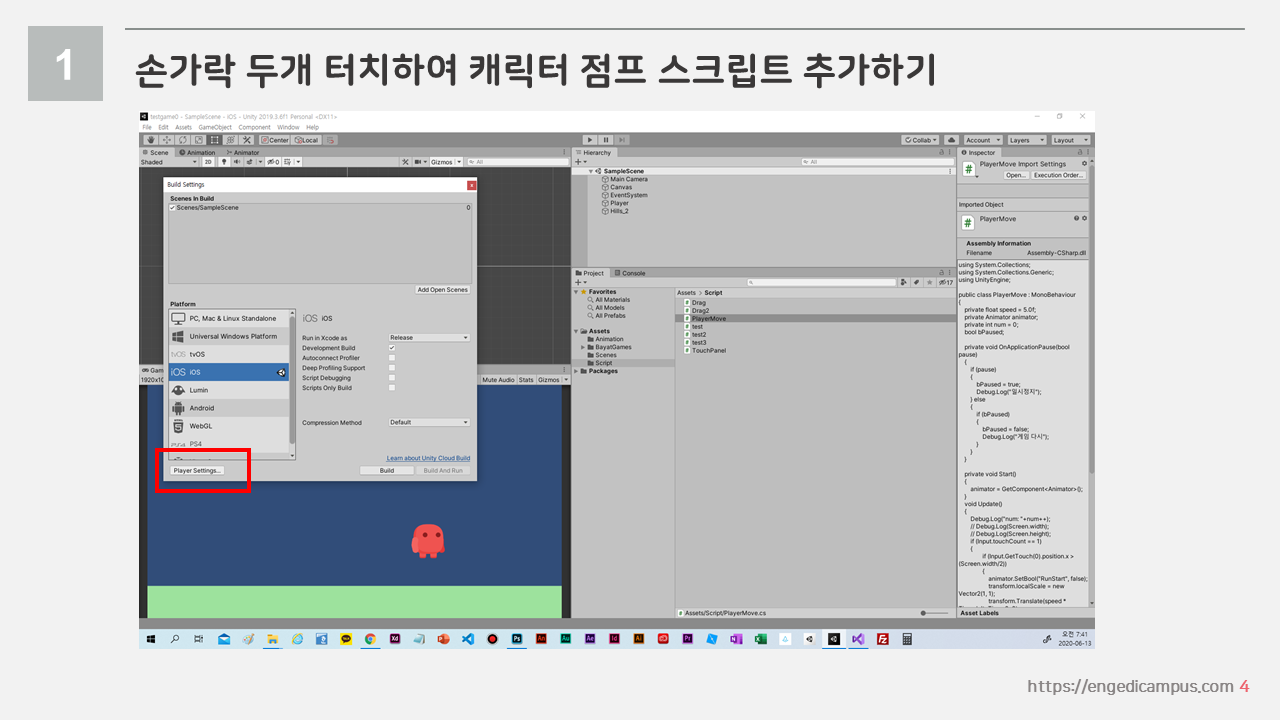Toggle Mute Audio in Game view
1280x720 pixels.
pos(498,380)
